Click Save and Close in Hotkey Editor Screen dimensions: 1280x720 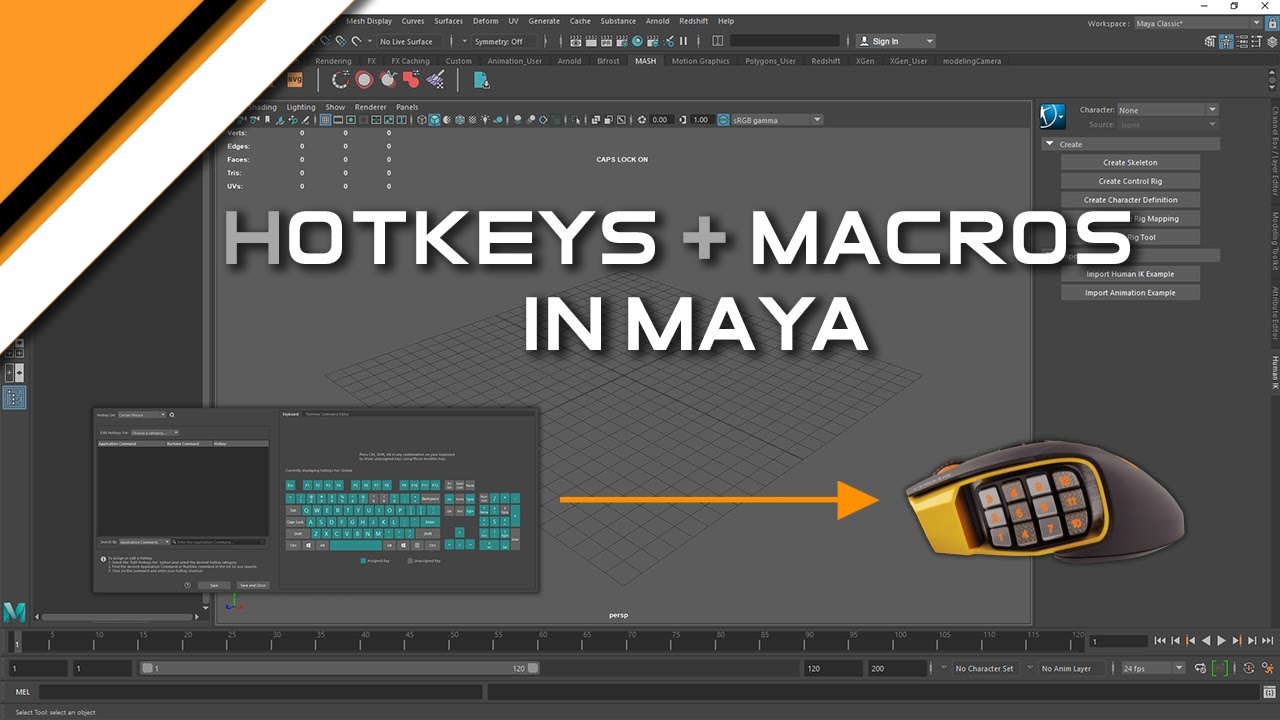point(252,585)
